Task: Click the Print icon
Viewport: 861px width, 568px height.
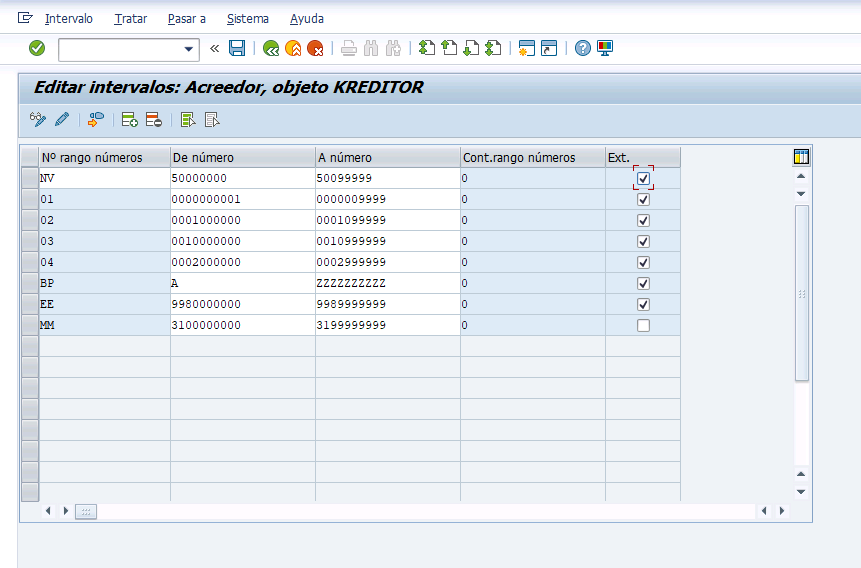Action: (x=349, y=48)
